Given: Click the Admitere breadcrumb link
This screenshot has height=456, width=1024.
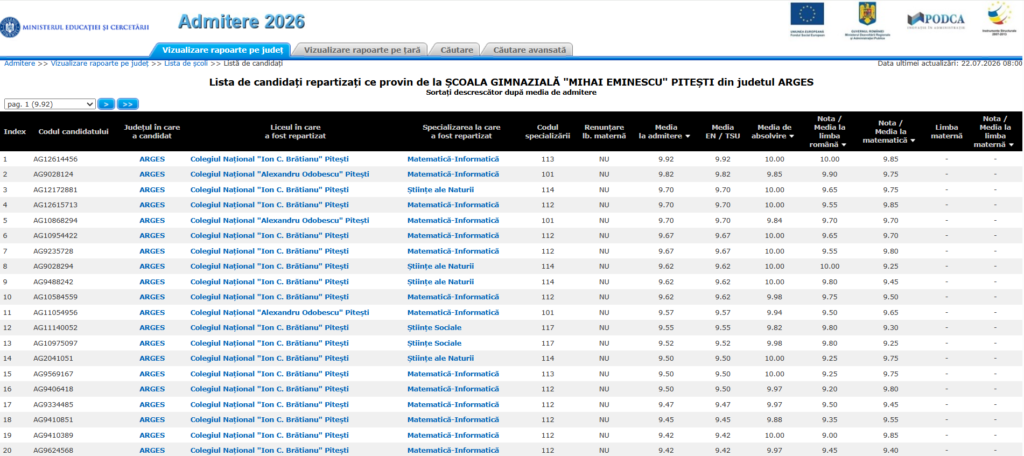Looking at the screenshot, I should click(20, 63).
